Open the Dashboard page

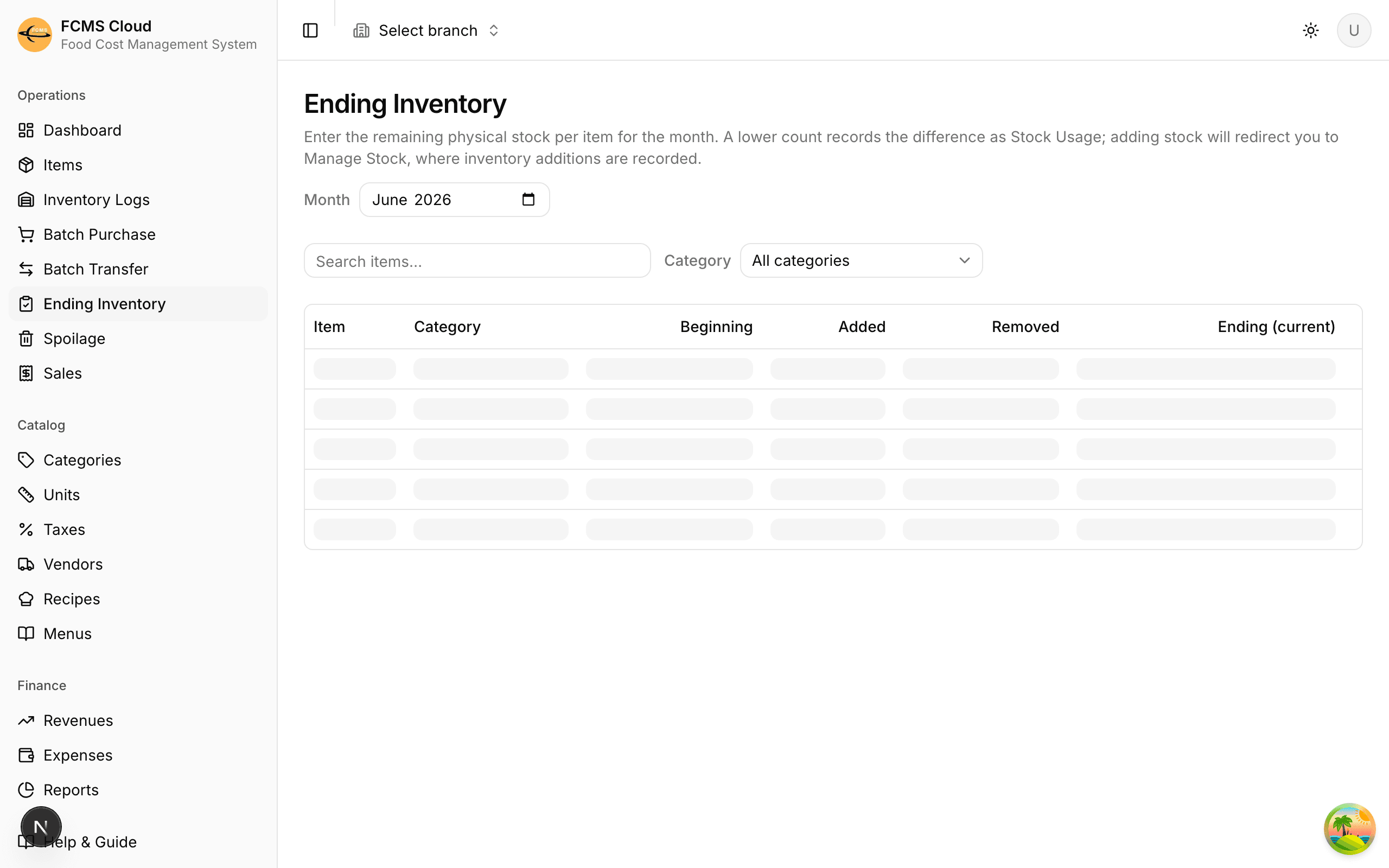138,130
